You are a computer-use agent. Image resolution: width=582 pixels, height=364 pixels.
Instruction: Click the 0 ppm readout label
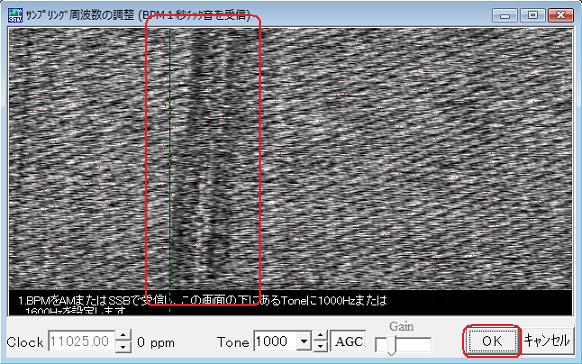click(156, 342)
